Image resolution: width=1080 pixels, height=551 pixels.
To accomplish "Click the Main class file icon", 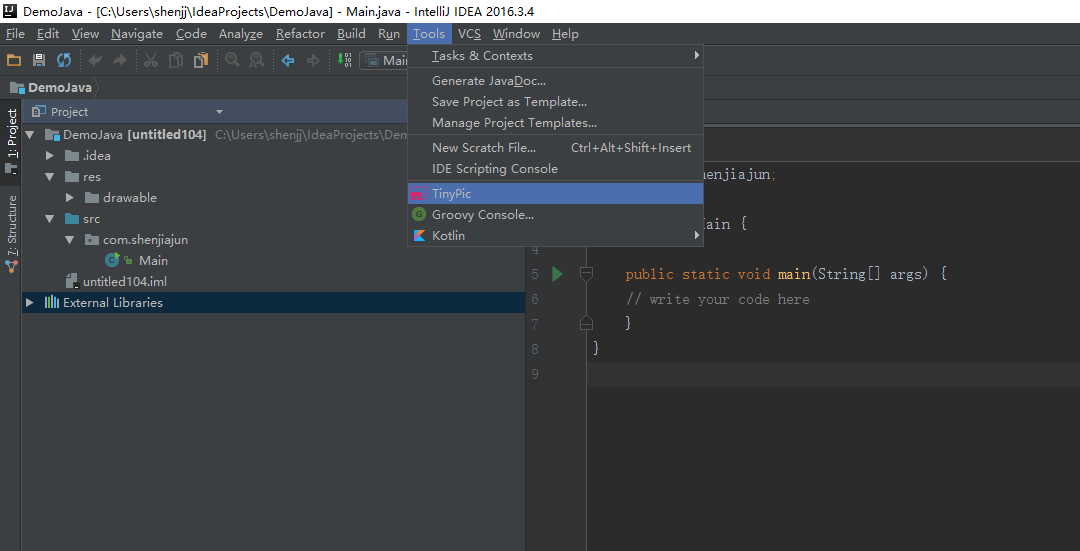I will 112,260.
